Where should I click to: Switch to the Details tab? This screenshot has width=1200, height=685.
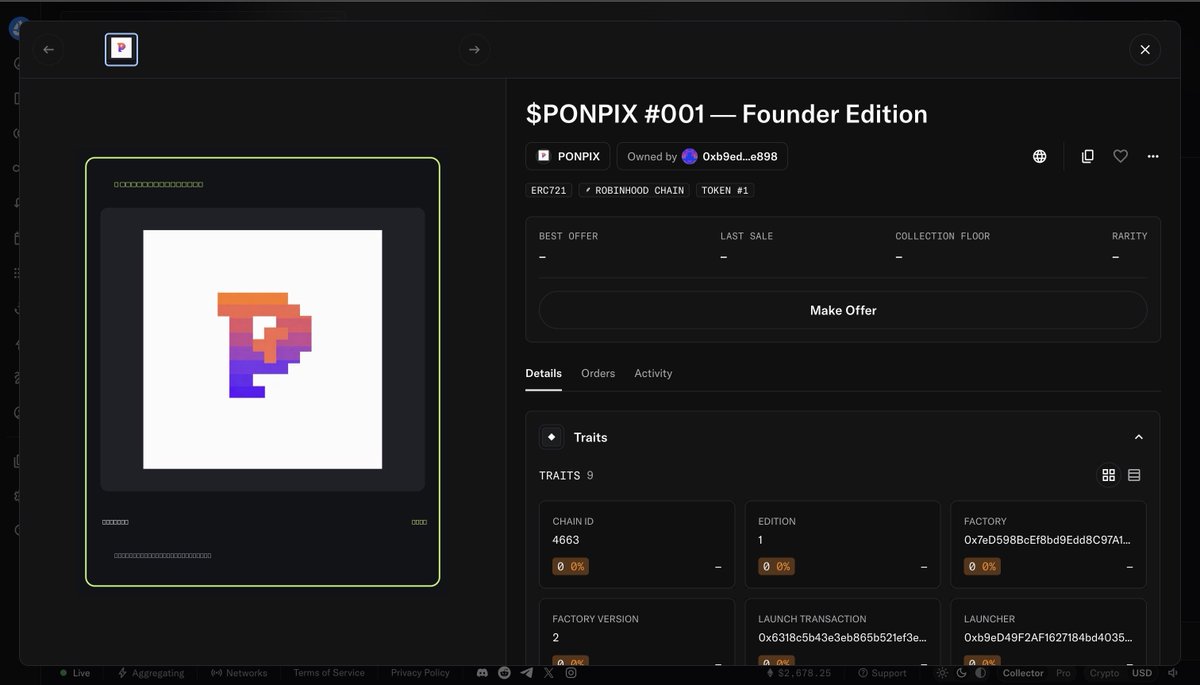543,373
